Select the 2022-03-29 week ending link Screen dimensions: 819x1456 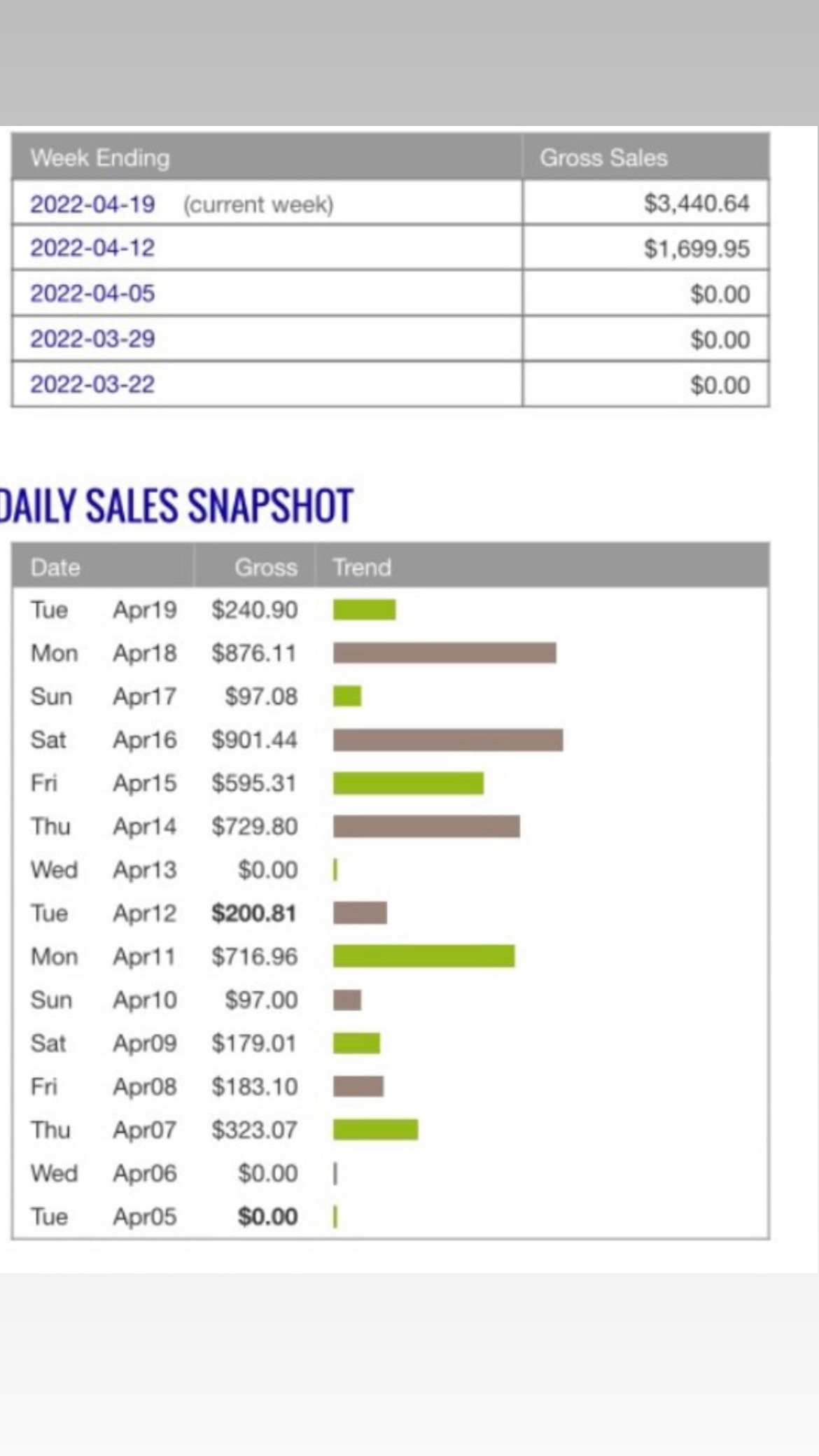click(x=92, y=339)
